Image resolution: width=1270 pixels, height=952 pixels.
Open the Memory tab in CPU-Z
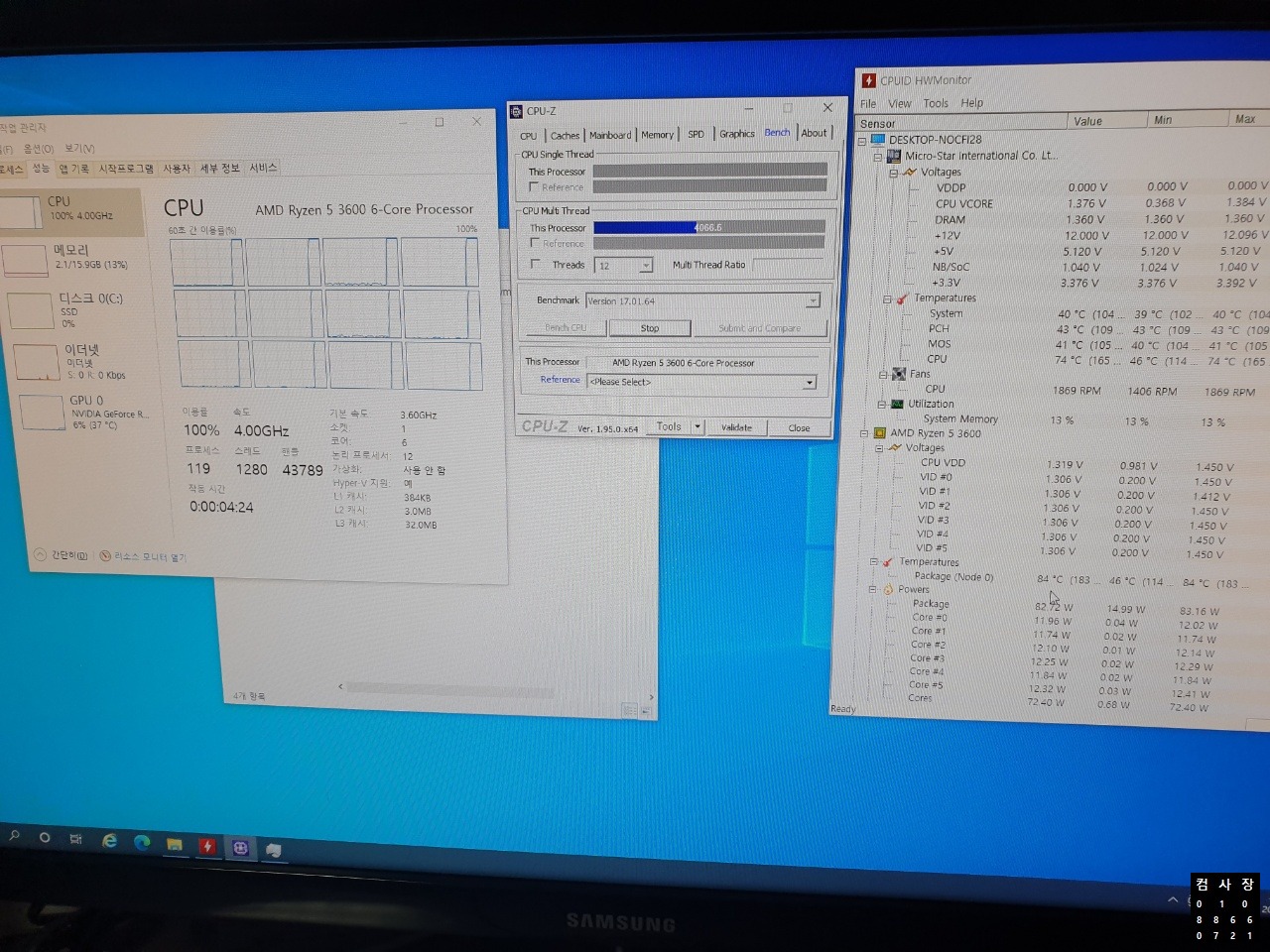(x=657, y=135)
